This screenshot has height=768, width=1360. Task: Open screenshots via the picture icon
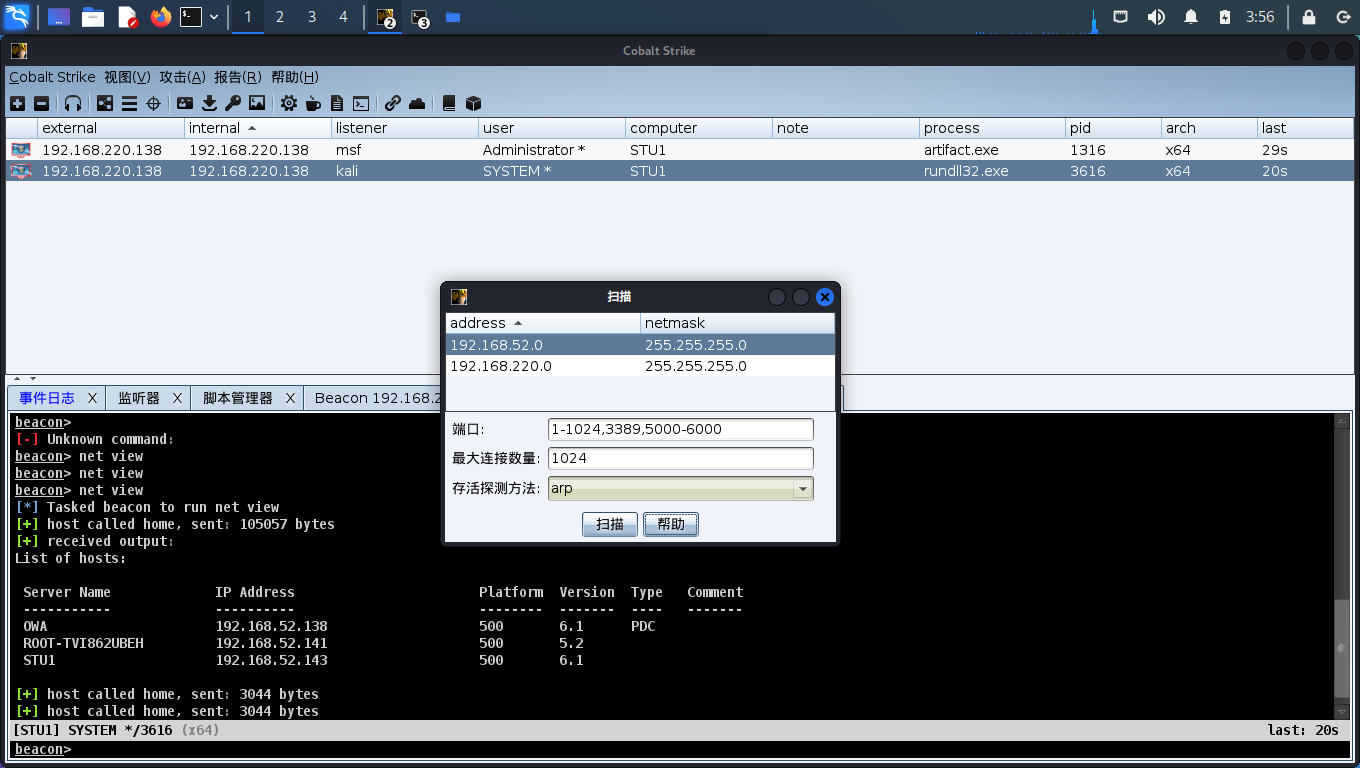tap(257, 103)
